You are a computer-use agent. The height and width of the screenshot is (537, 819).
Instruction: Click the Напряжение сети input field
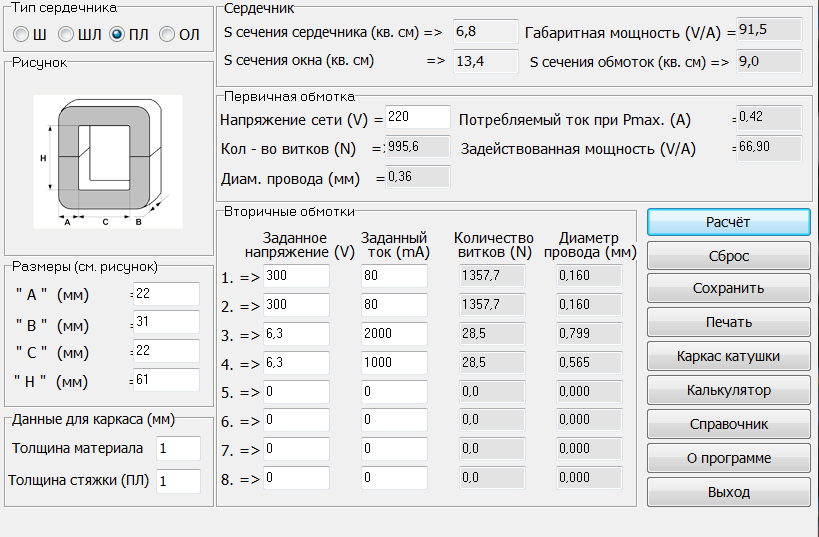[418, 117]
